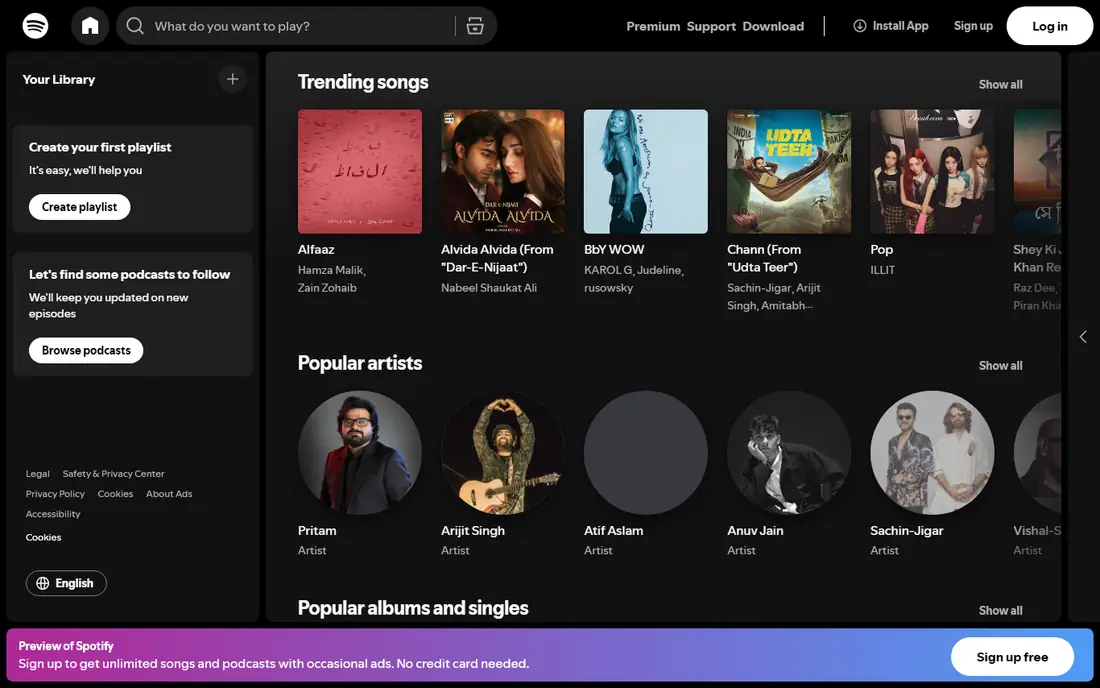Click the Alfaaz song title
1100x688 pixels.
pos(316,250)
